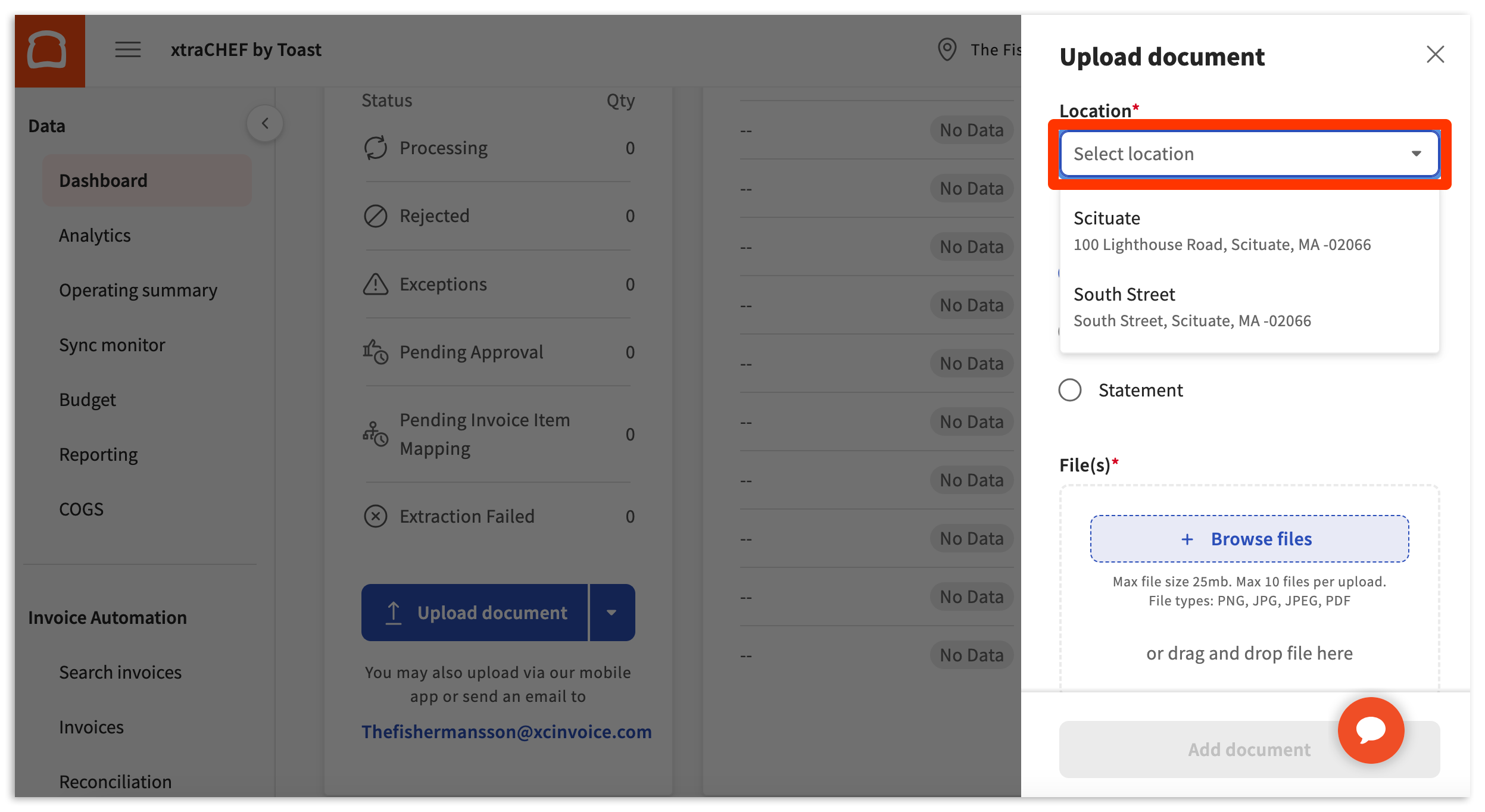The height and width of the screenshot is (812, 1485).
Task: Click the Exceptions warning triangle icon
Action: [x=375, y=285]
